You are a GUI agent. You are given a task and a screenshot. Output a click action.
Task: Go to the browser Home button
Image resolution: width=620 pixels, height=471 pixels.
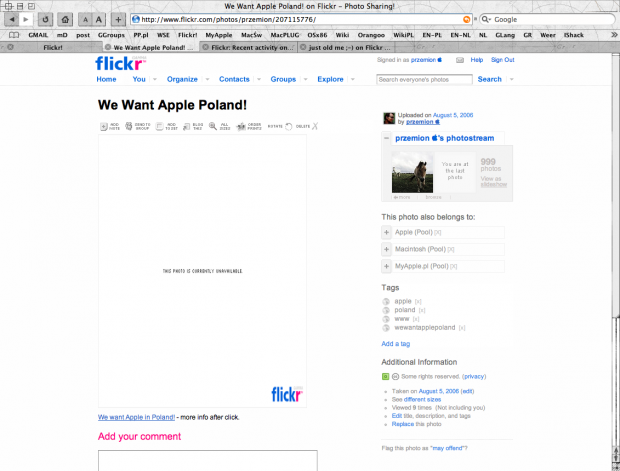[x=65, y=19]
